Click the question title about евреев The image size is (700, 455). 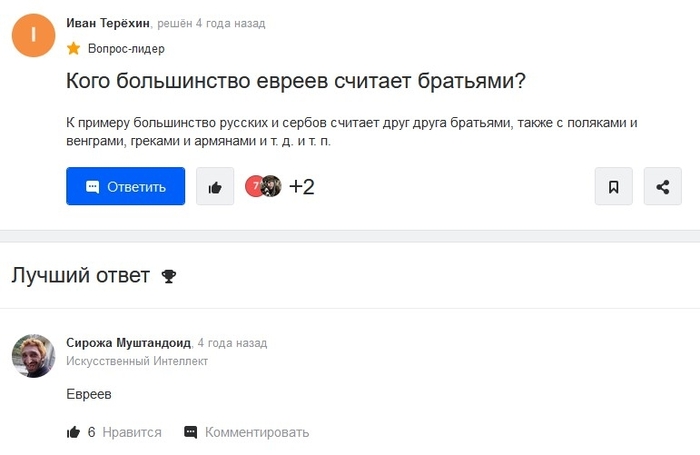[x=296, y=81]
